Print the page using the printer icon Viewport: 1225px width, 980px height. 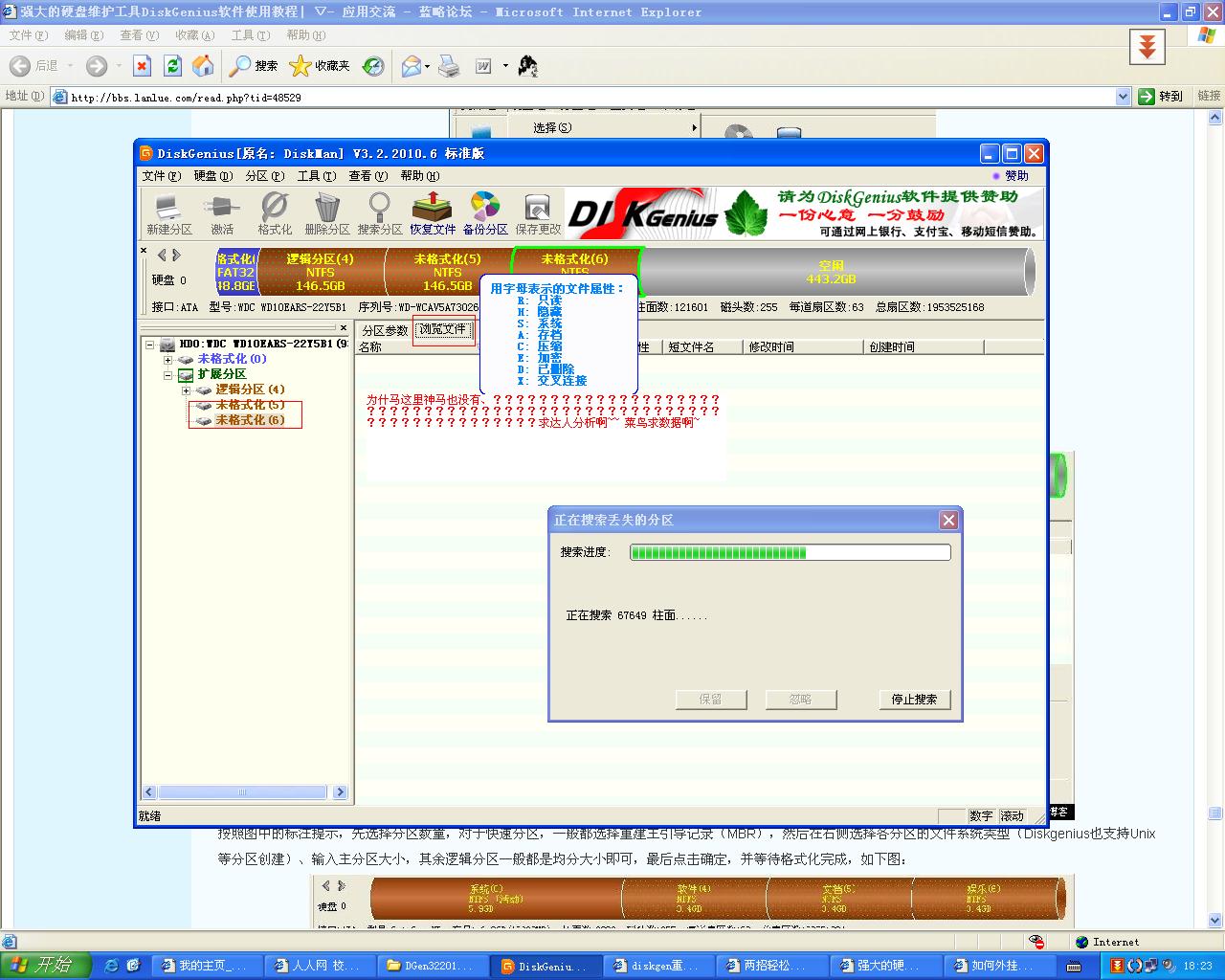pos(449,66)
